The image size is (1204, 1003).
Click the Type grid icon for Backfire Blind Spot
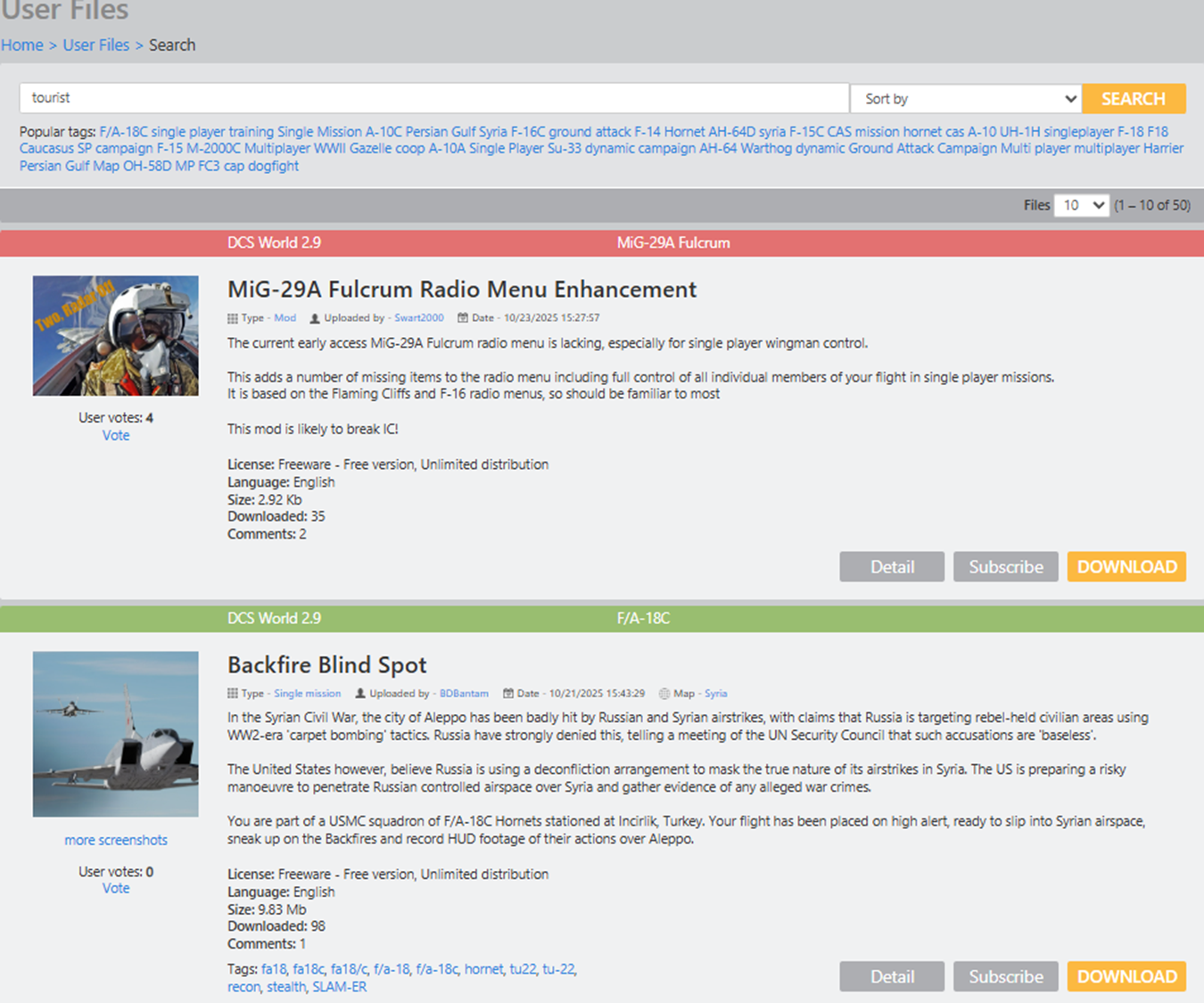(233, 694)
